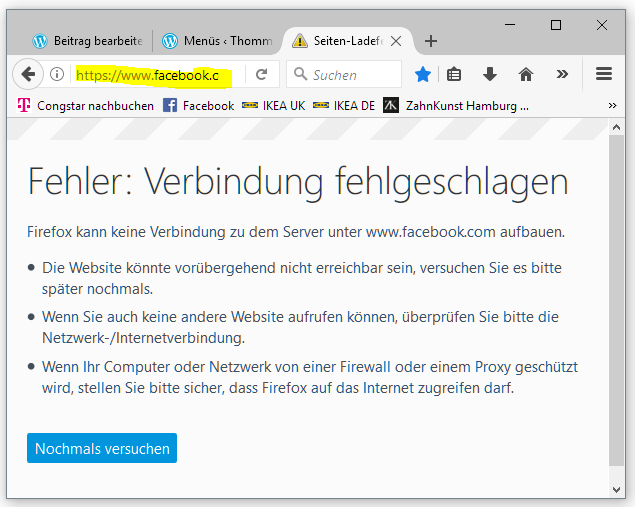Open the IKEA DE bookmark
Screen dimensions: 635x507
click(344, 106)
